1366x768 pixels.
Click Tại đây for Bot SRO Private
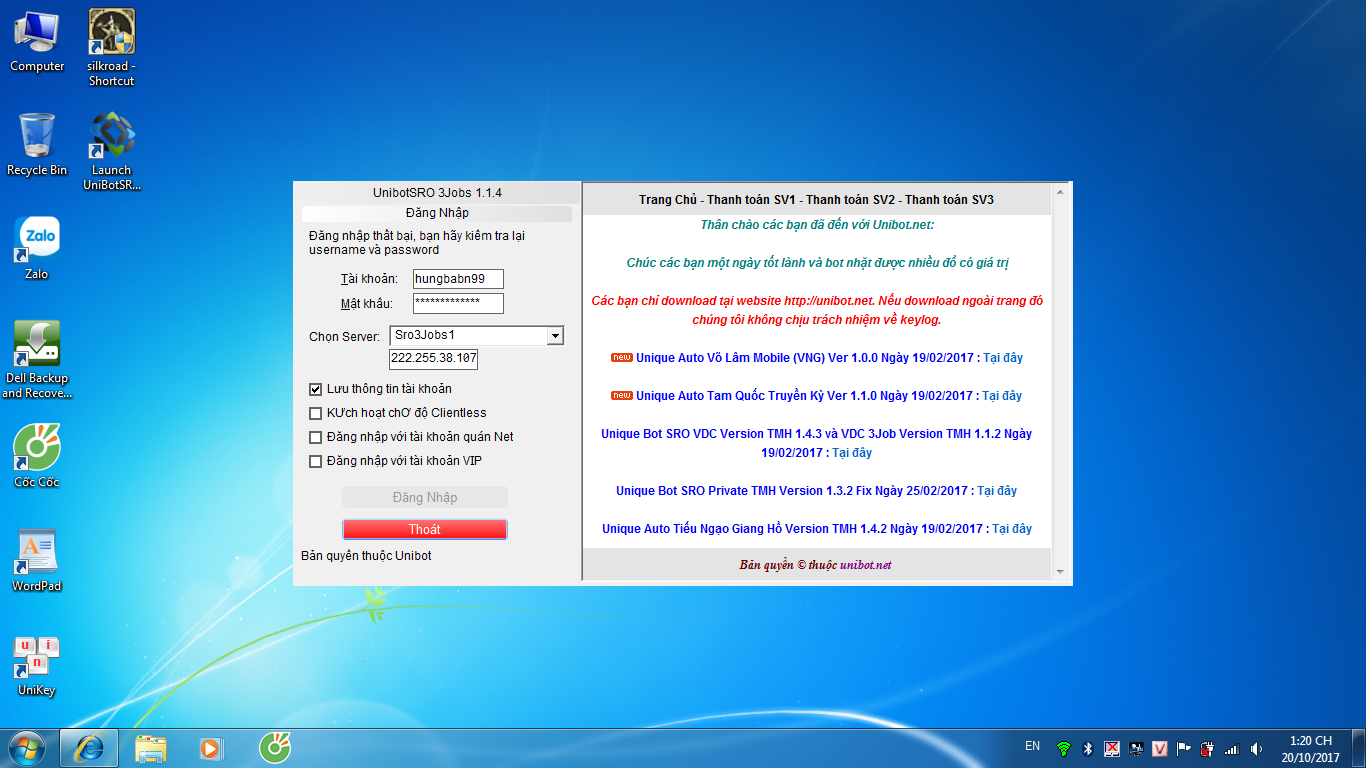(x=997, y=491)
